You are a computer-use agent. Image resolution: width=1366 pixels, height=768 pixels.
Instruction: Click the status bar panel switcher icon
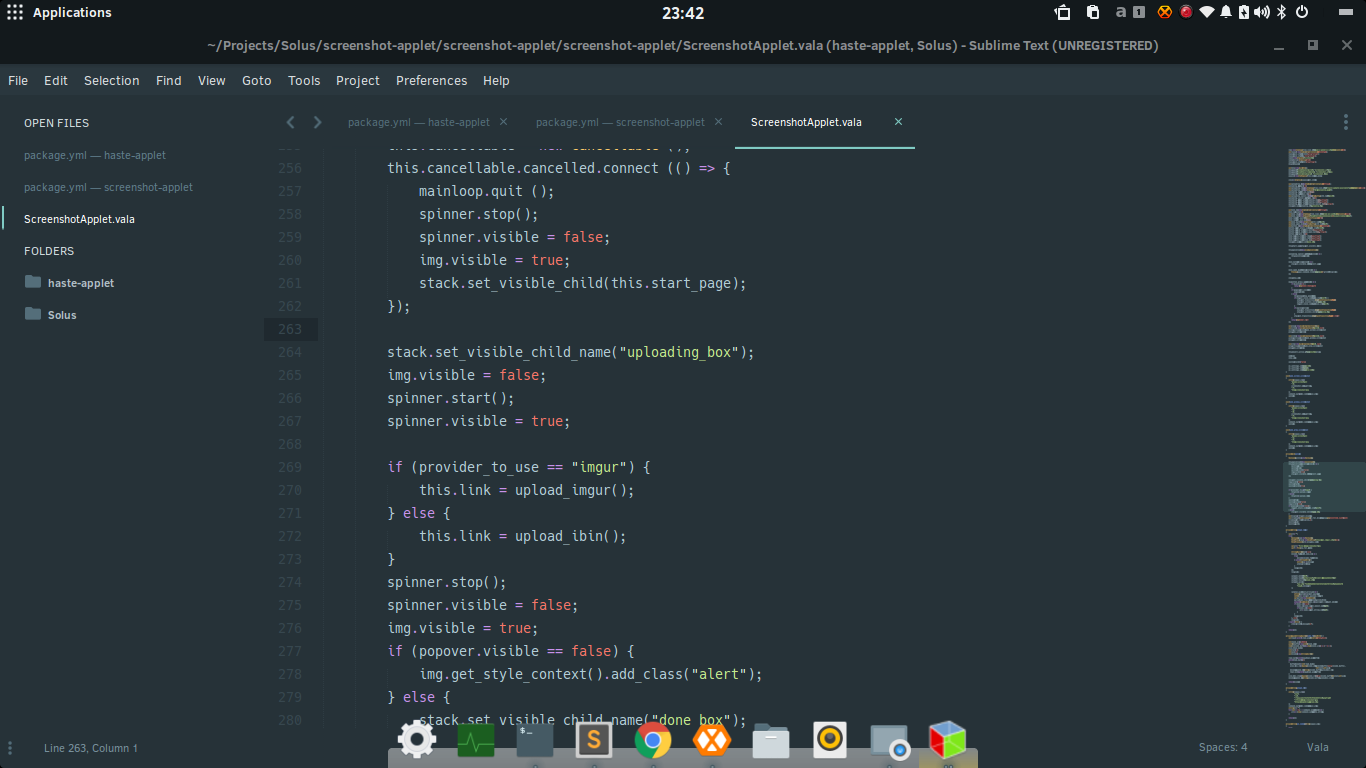[10, 748]
